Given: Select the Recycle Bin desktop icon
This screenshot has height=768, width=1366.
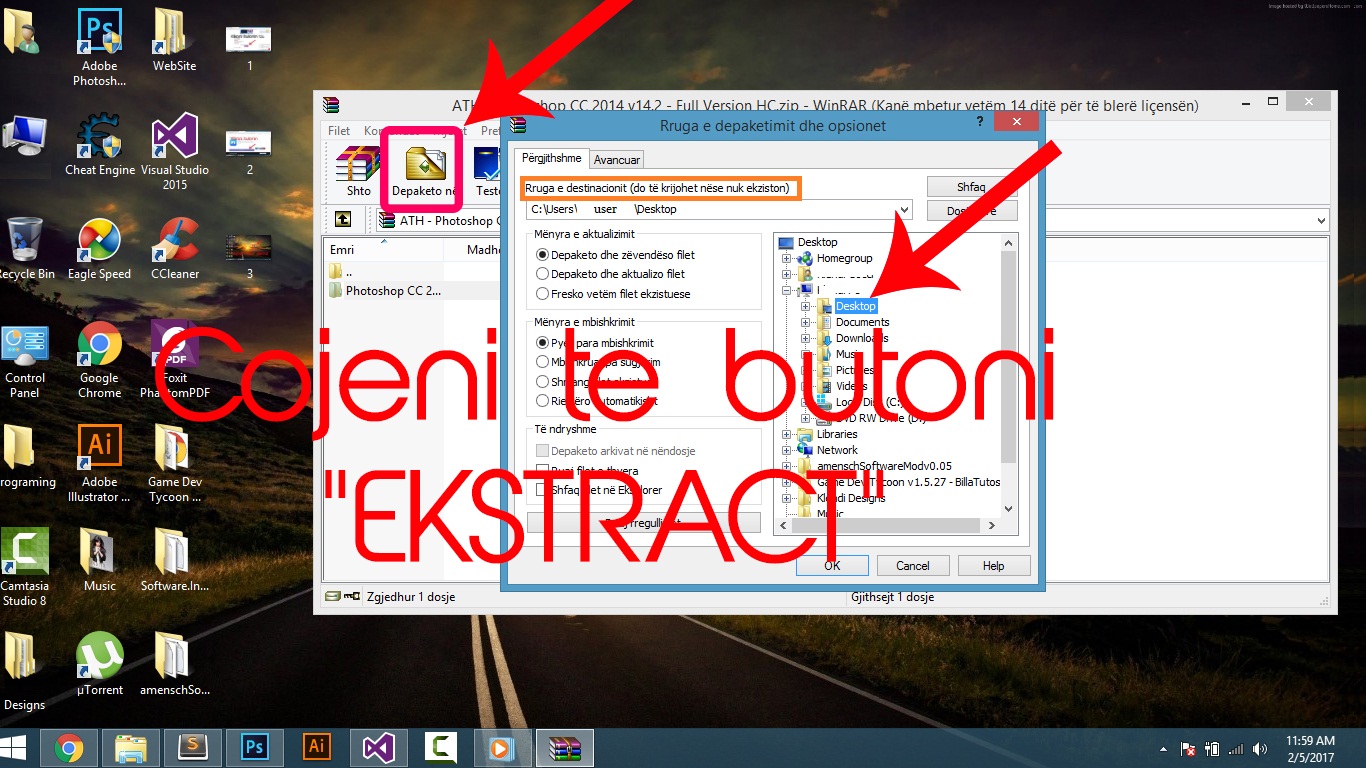Looking at the screenshot, I should click(25, 249).
